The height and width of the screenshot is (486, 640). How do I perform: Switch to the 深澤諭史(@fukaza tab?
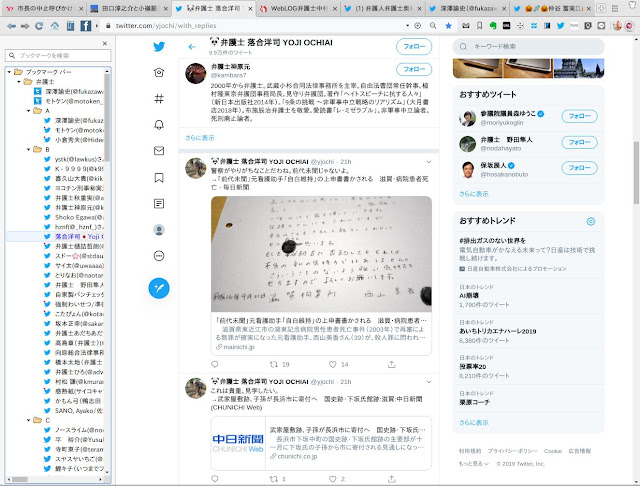468,9
